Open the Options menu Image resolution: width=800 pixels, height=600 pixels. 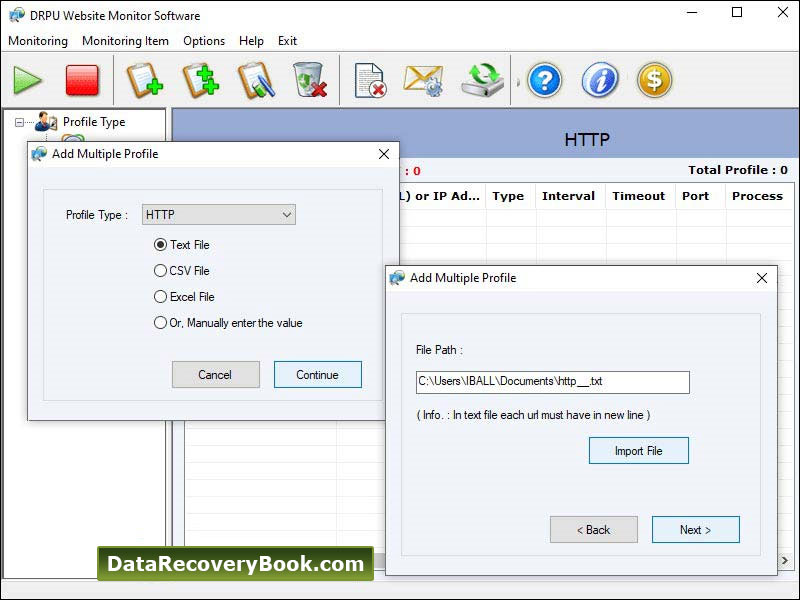point(204,41)
